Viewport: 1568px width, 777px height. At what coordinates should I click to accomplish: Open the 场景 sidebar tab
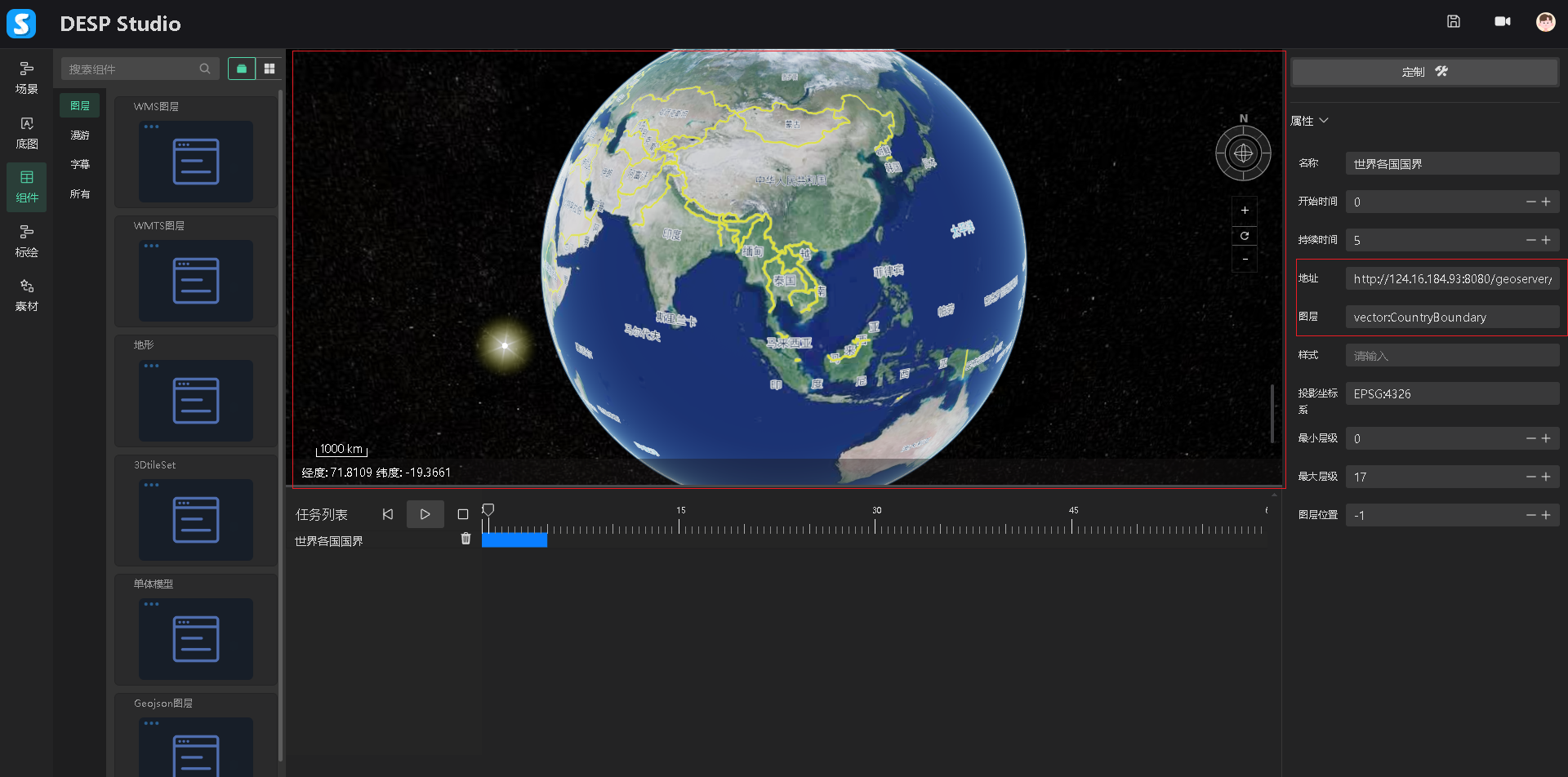27,78
